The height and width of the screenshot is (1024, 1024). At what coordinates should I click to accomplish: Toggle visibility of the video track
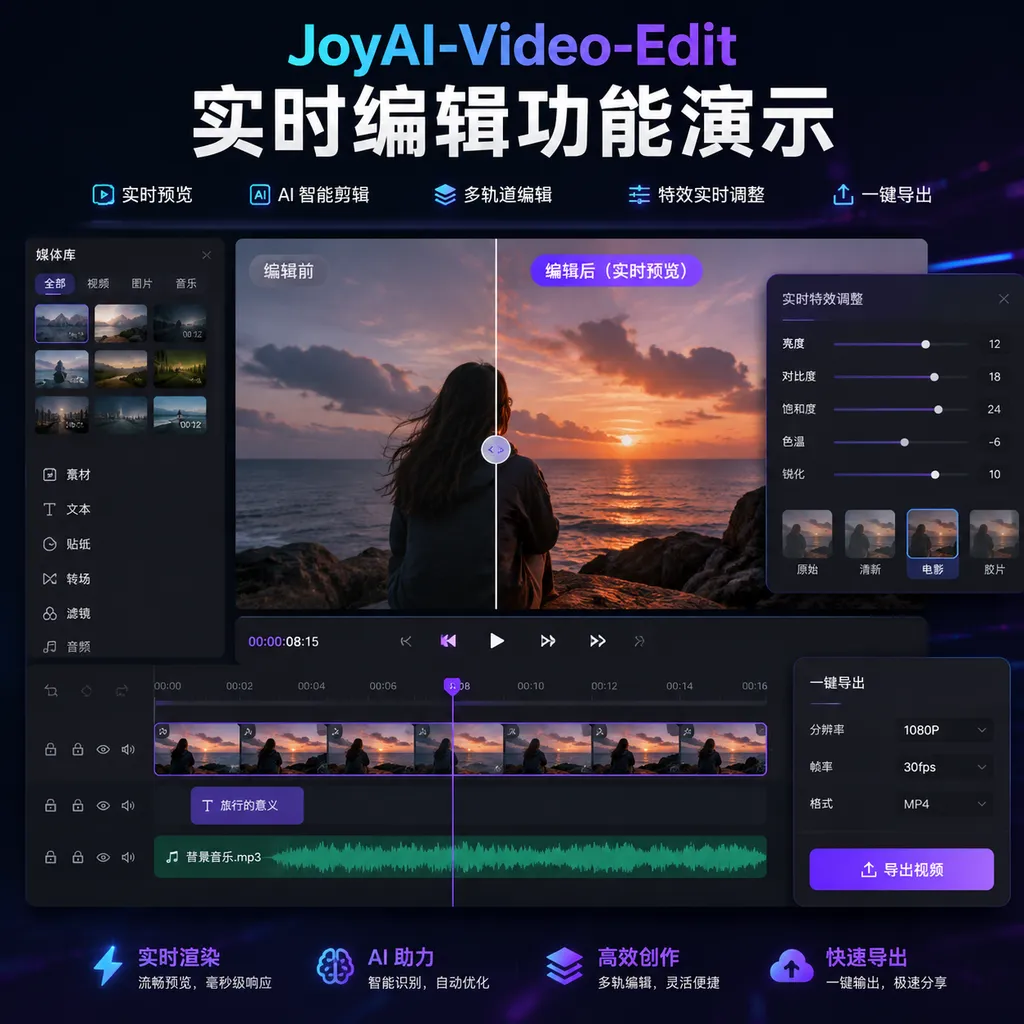(x=103, y=749)
